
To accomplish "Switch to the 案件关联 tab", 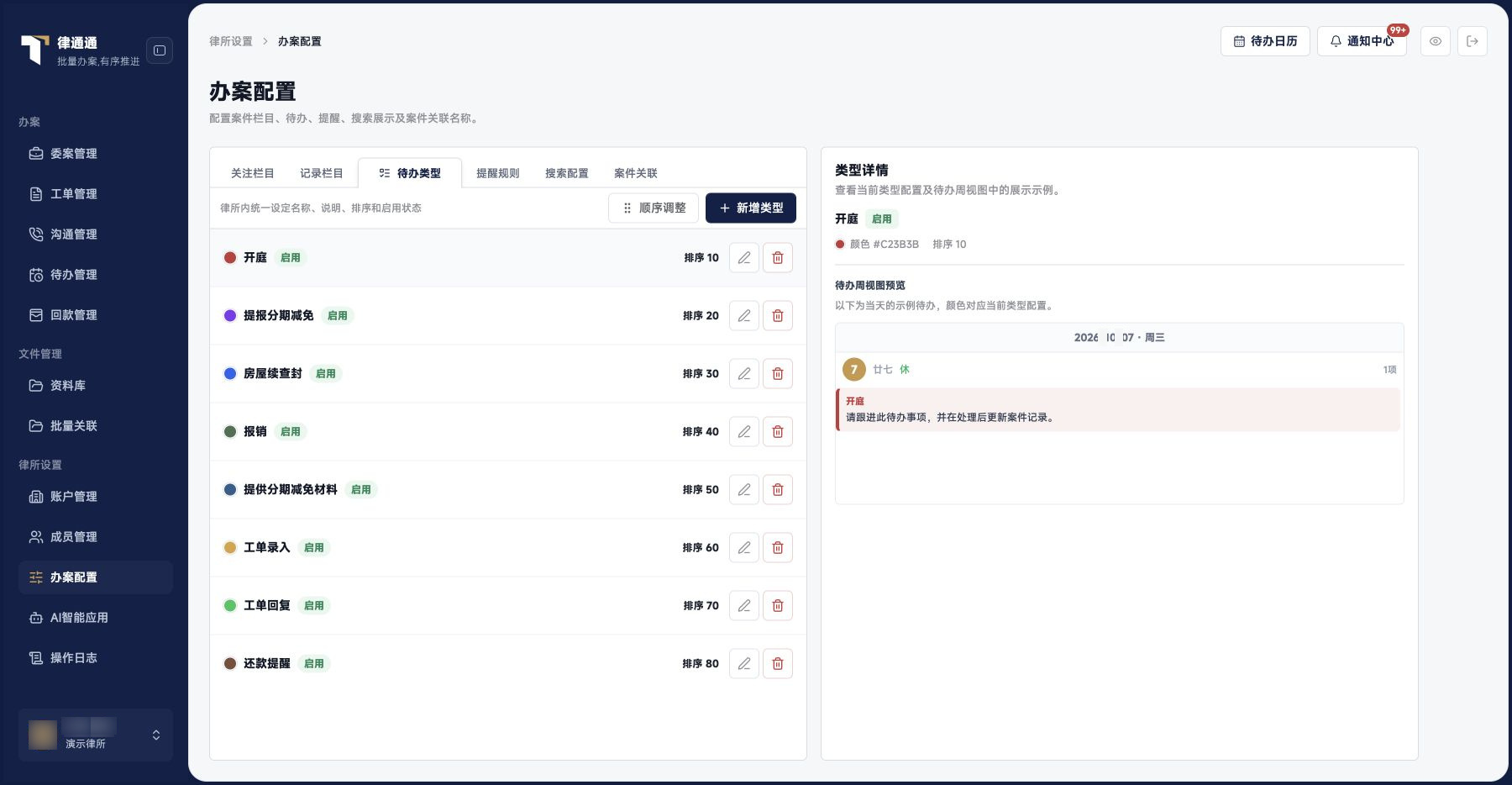I will [x=636, y=173].
